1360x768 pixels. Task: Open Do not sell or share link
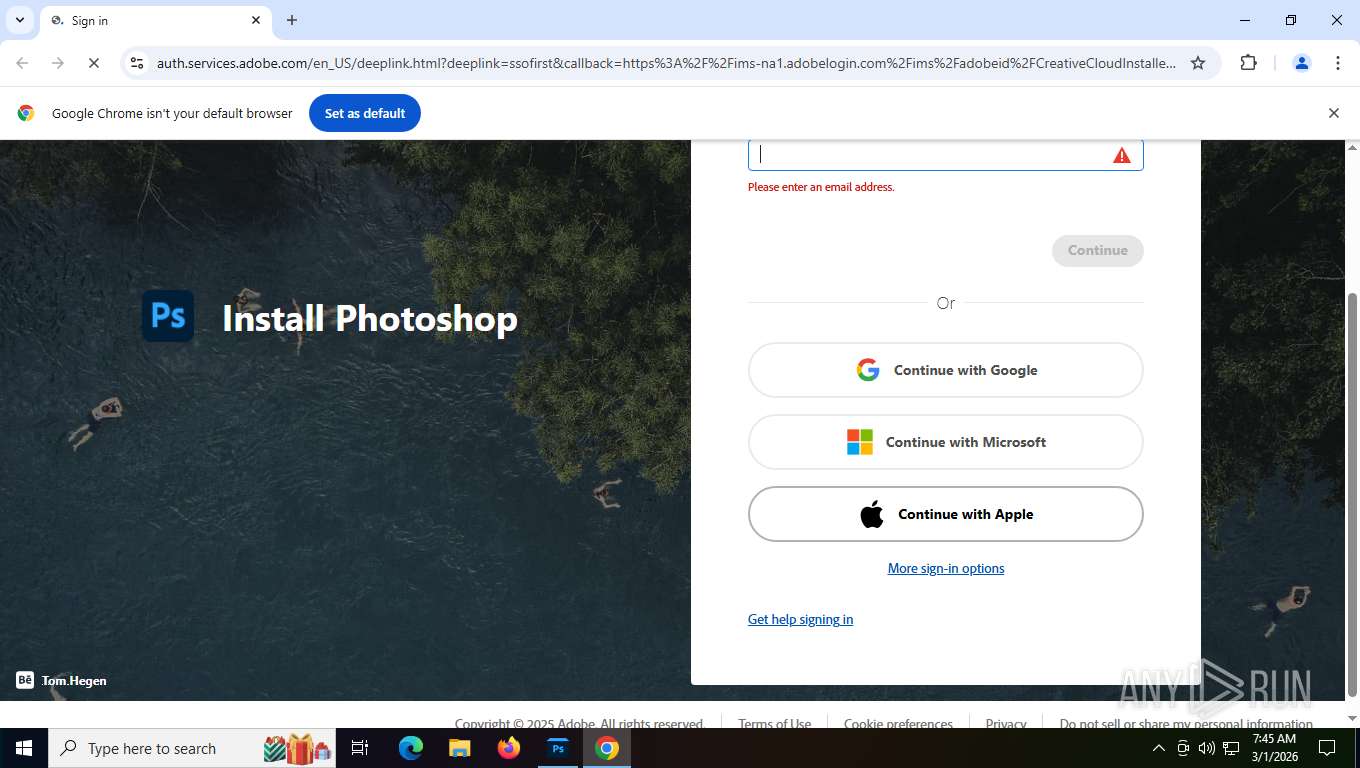click(x=1186, y=723)
